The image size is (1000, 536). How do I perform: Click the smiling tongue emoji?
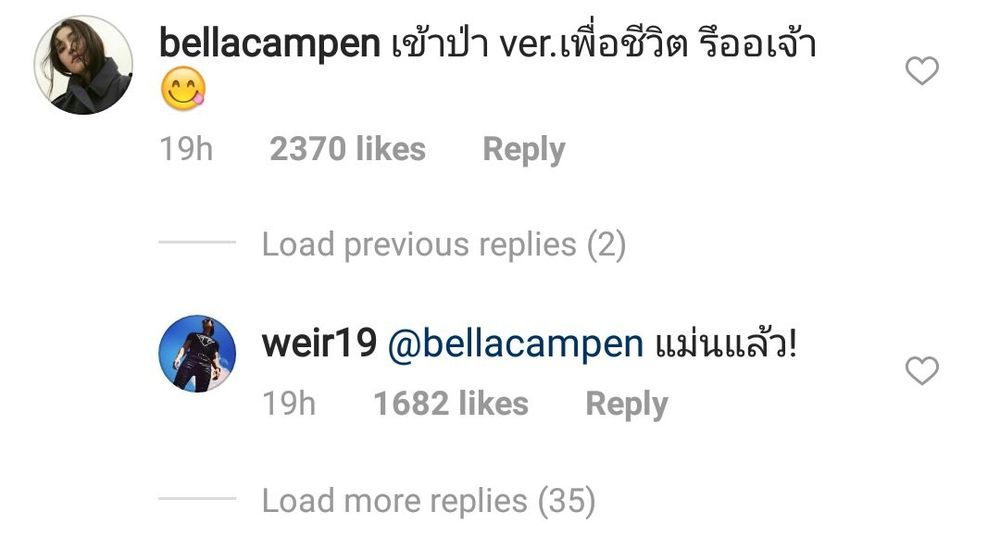coord(183,89)
